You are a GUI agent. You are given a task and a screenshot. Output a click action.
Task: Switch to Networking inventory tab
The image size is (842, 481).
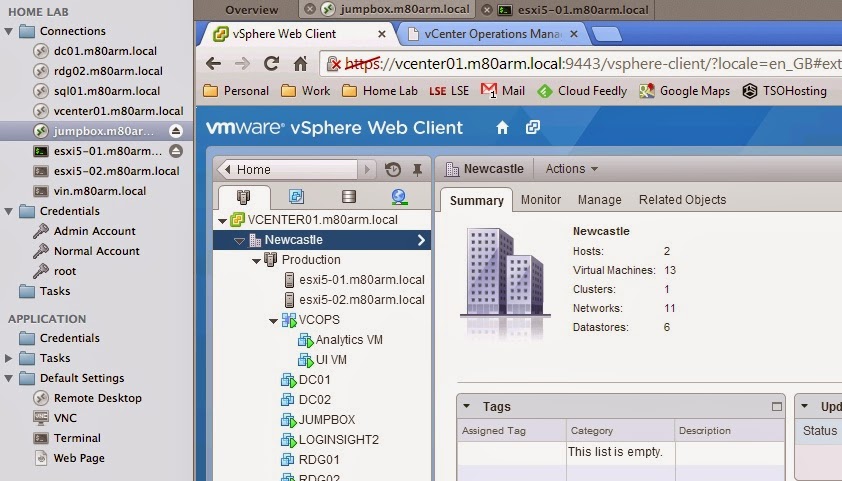pyautogui.click(x=398, y=197)
